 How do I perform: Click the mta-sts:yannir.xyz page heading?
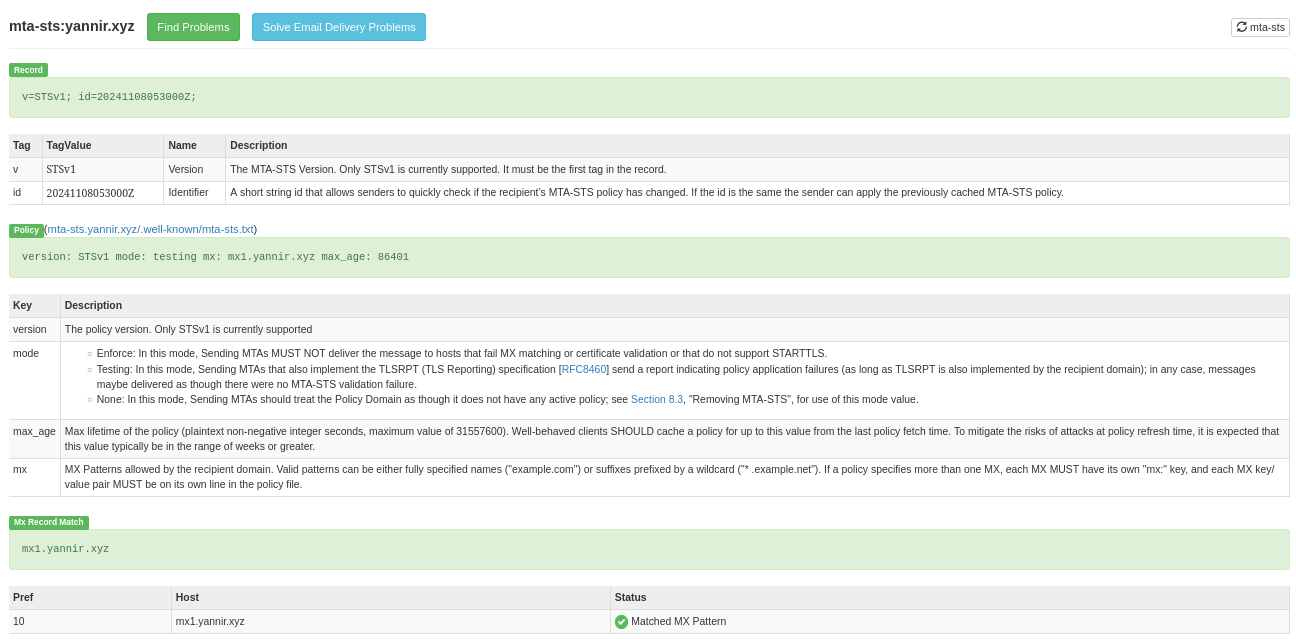tap(72, 26)
